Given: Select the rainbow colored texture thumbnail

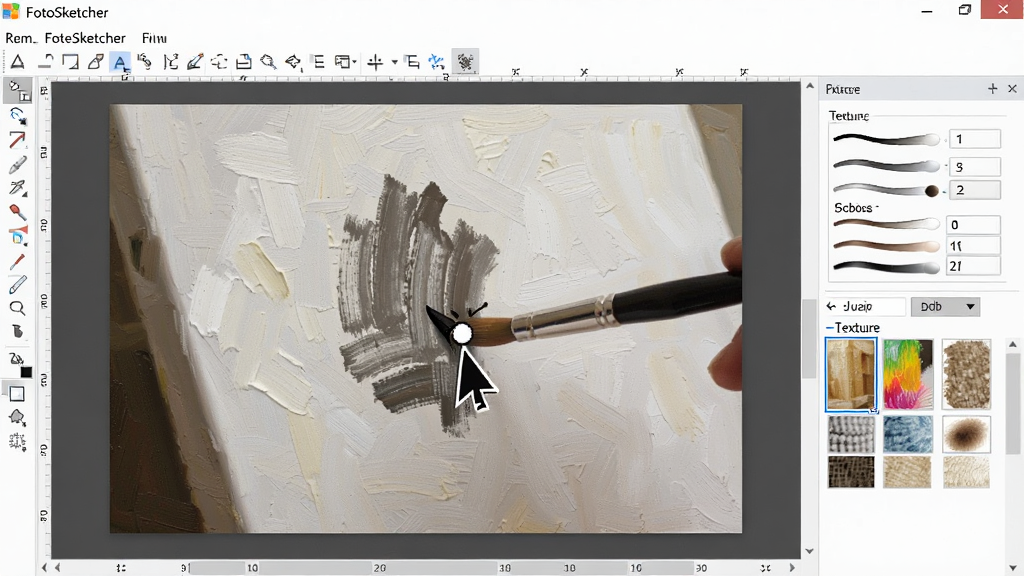Looking at the screenshot, I should (x=908, y=374).
